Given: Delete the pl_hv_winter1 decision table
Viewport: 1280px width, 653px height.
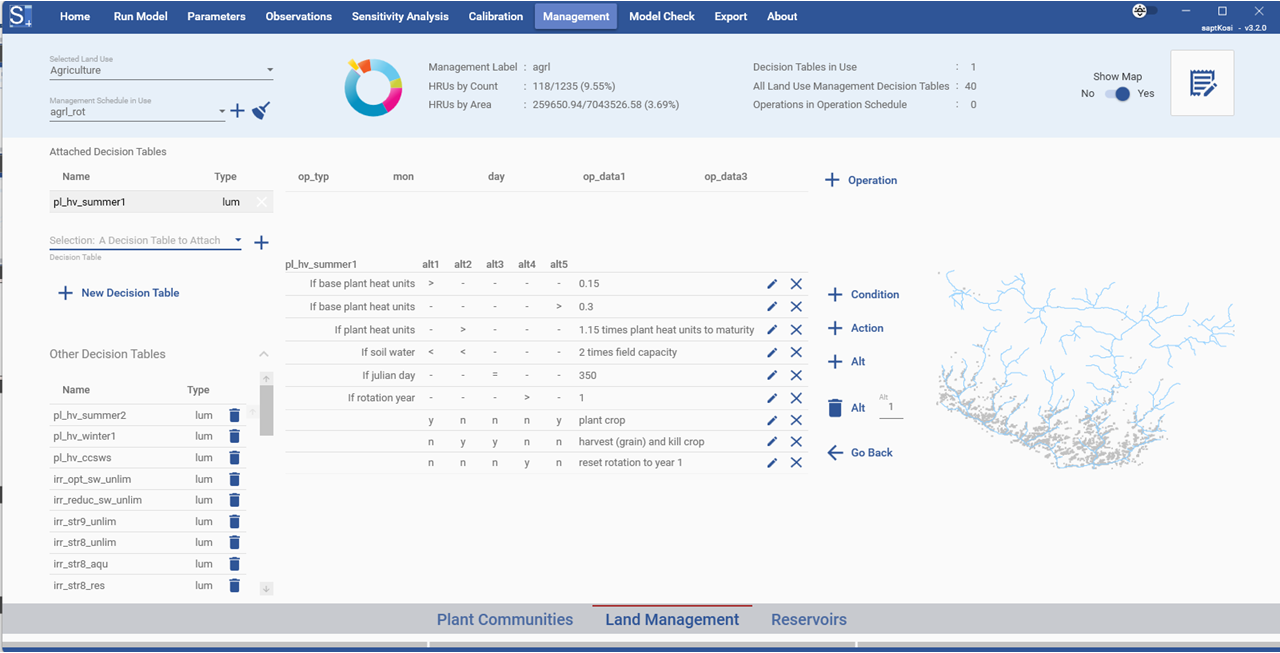Looking at the screenshot, I should (x=234, y=436).
